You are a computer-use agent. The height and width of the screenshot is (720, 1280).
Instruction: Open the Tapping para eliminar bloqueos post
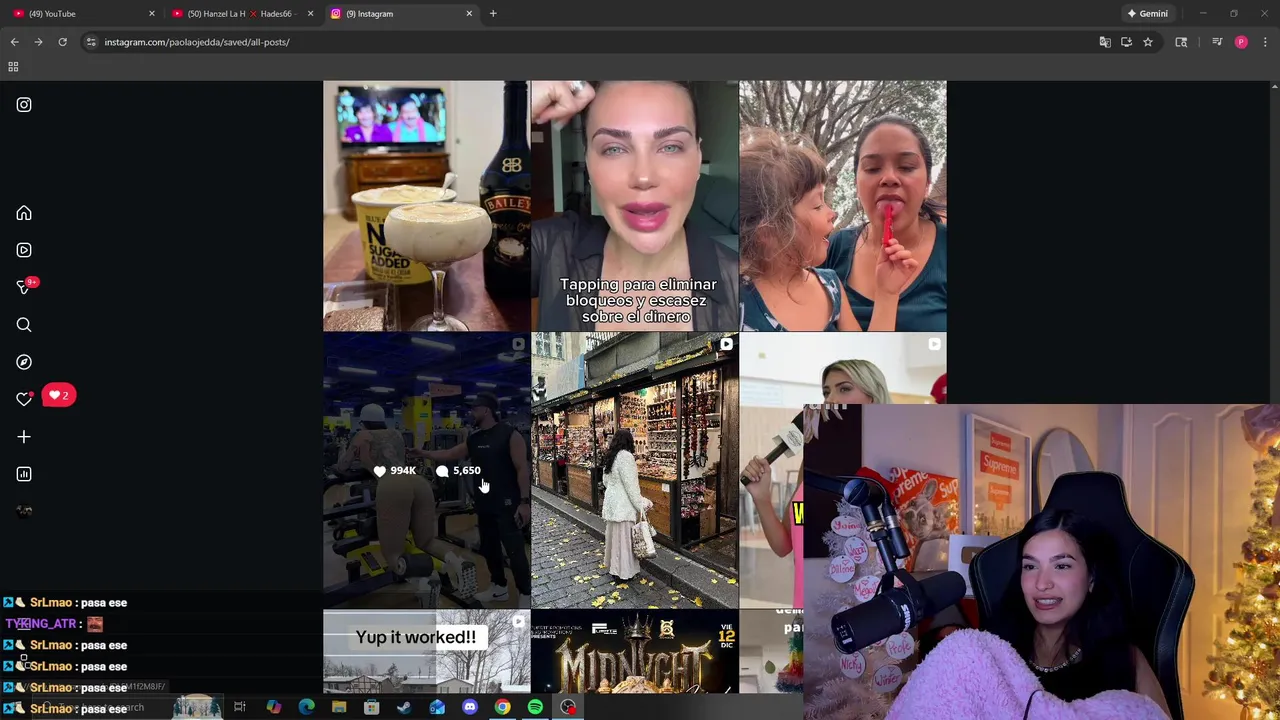pyautogui.click(x=635, y=206)
